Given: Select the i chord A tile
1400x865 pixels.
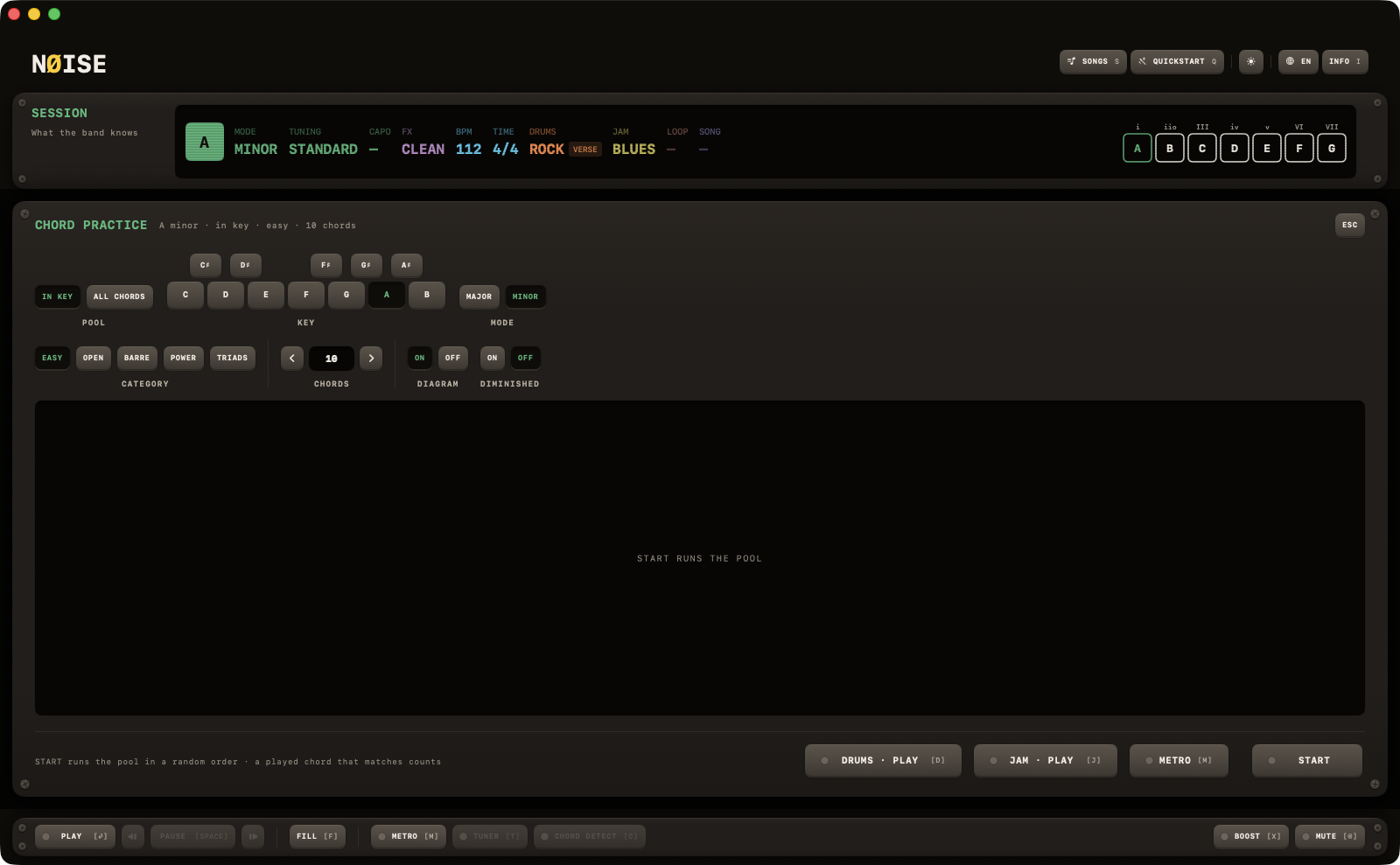Looking at the screenshot, I should 1137,148.
